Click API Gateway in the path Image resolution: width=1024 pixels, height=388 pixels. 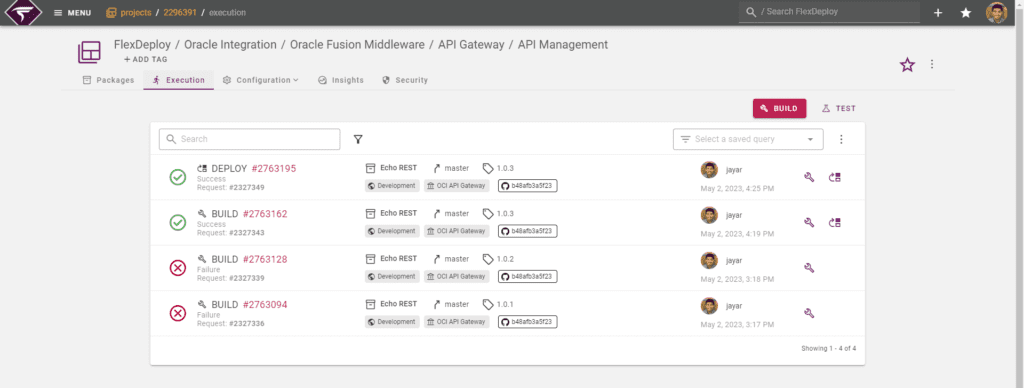click(471, 44)
